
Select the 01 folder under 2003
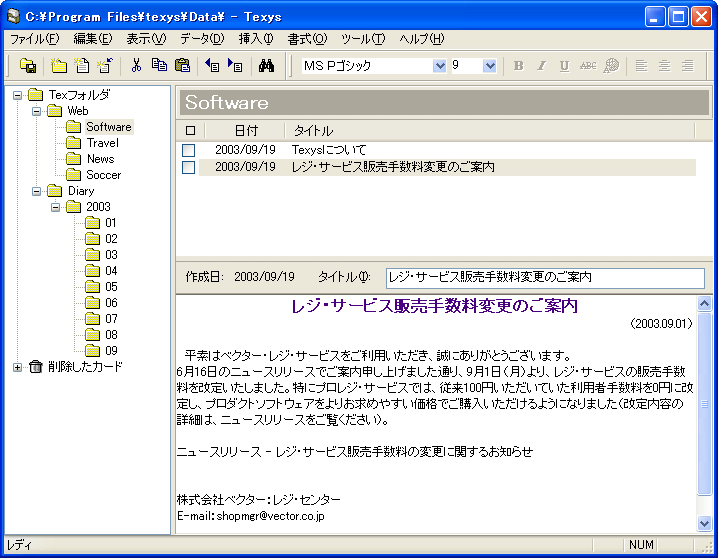[111, 223]
